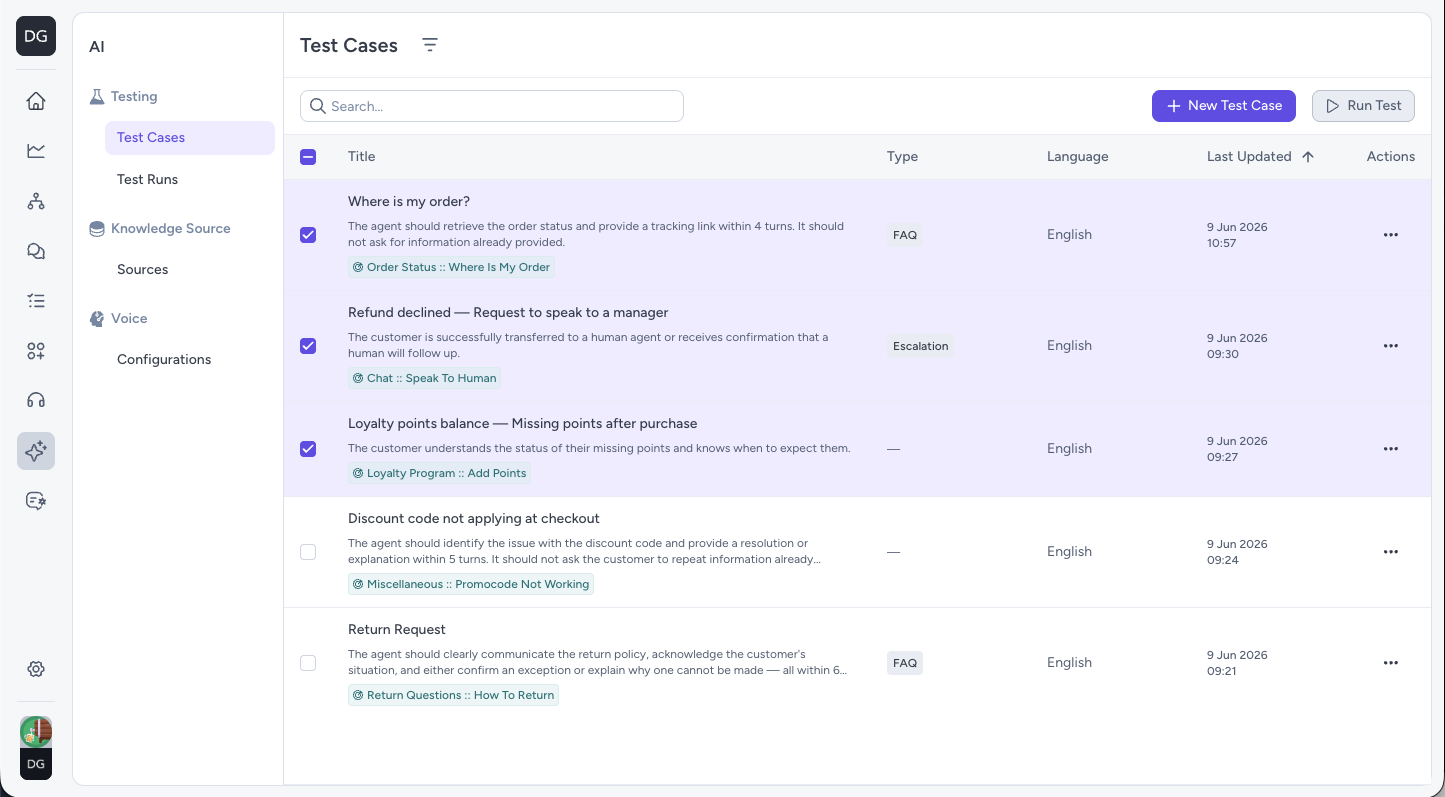This screenshot has width=1445, height=797.
Task: Open the Return Questions :: How To Return tag
Action: click(453, 695)
